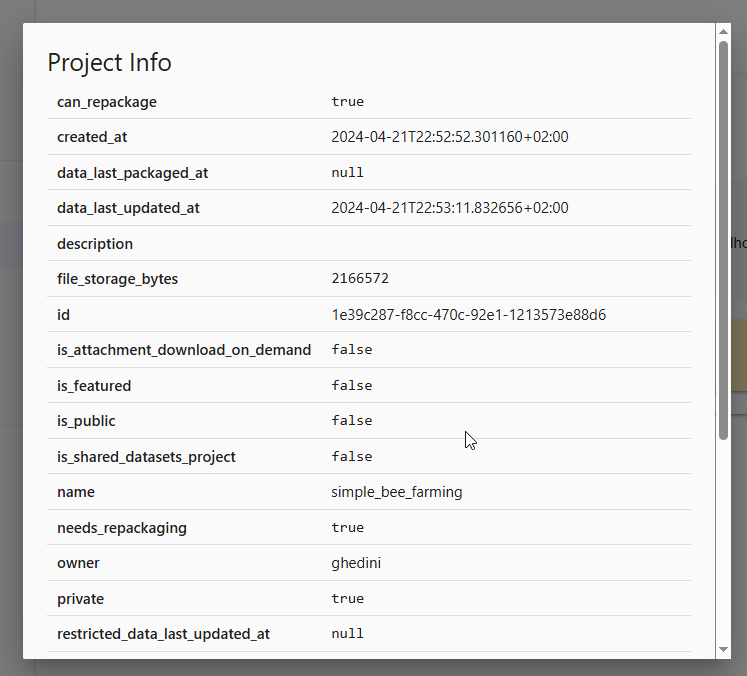Select the data_last_packaged_at label
This screenshot has height=676, width=747.
click(132, 173)
